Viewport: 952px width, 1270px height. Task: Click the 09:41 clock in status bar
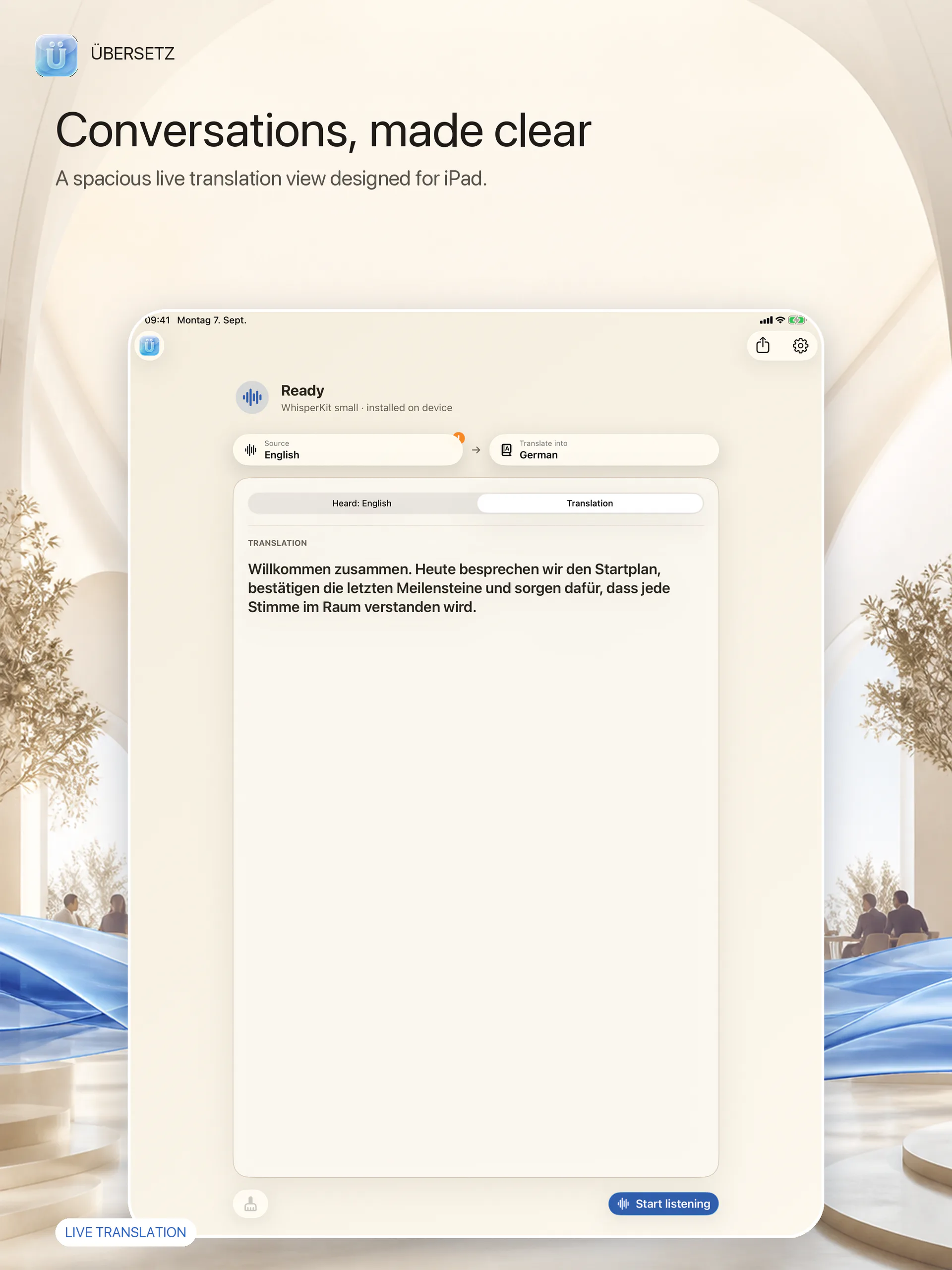click(x=157, y=320)
